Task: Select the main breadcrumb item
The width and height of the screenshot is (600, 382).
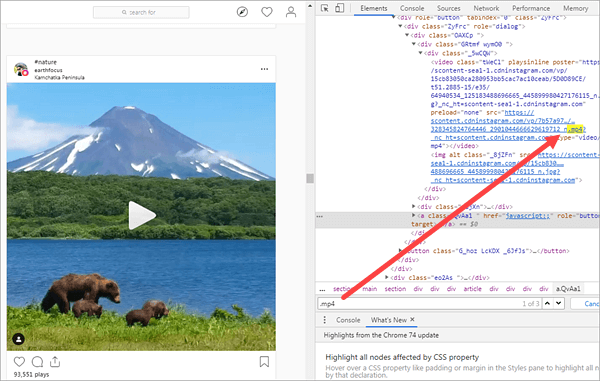Action: 369,289
